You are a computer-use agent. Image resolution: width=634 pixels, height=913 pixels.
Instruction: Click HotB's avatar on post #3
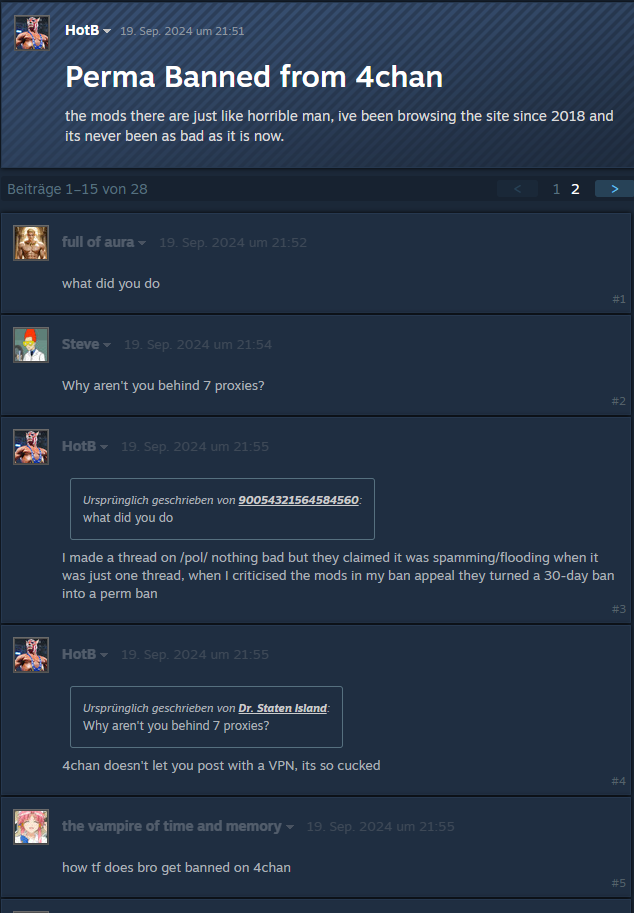(31, 447)
